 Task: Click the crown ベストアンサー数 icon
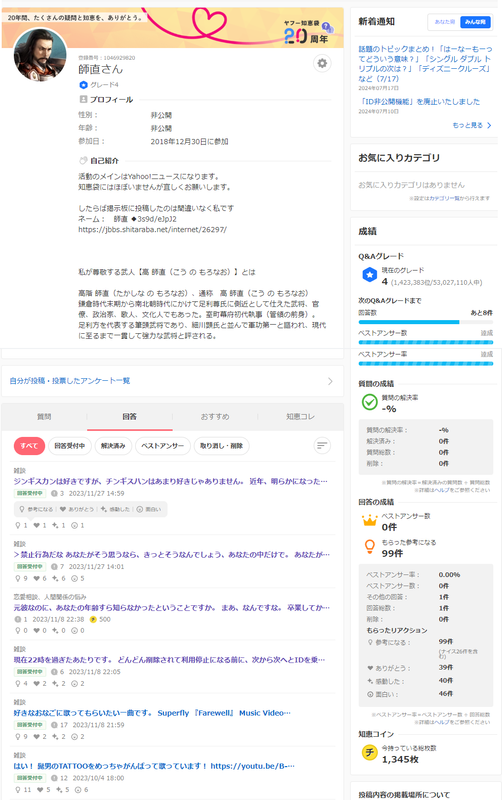[369, 520]
